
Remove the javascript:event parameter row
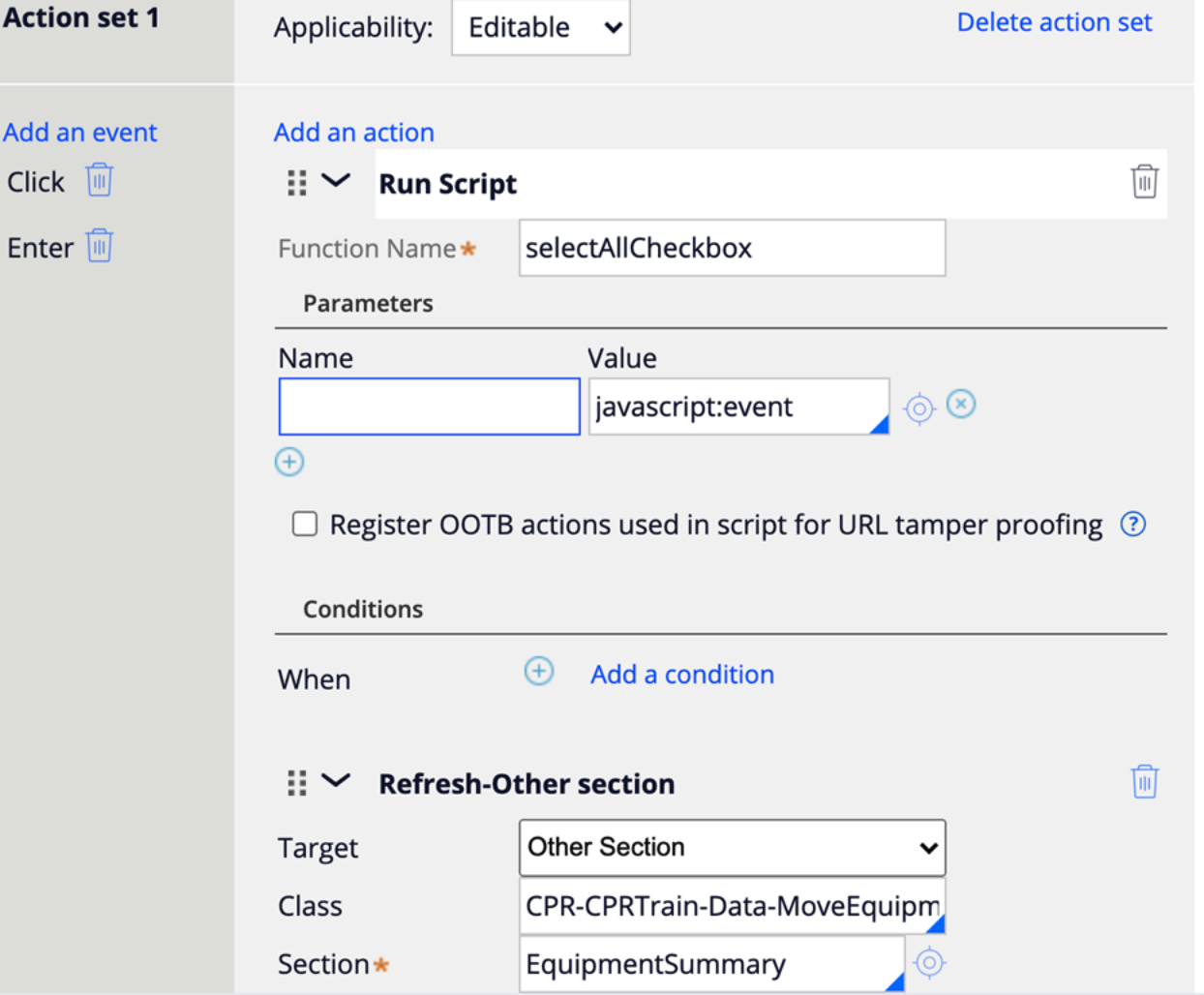(x=960, y=405)
